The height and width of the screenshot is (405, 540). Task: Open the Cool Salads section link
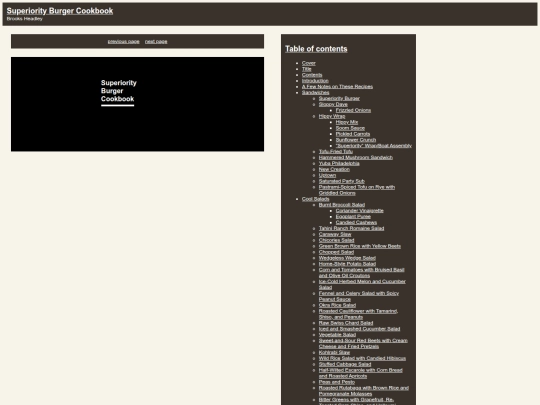tap(315, 199)
